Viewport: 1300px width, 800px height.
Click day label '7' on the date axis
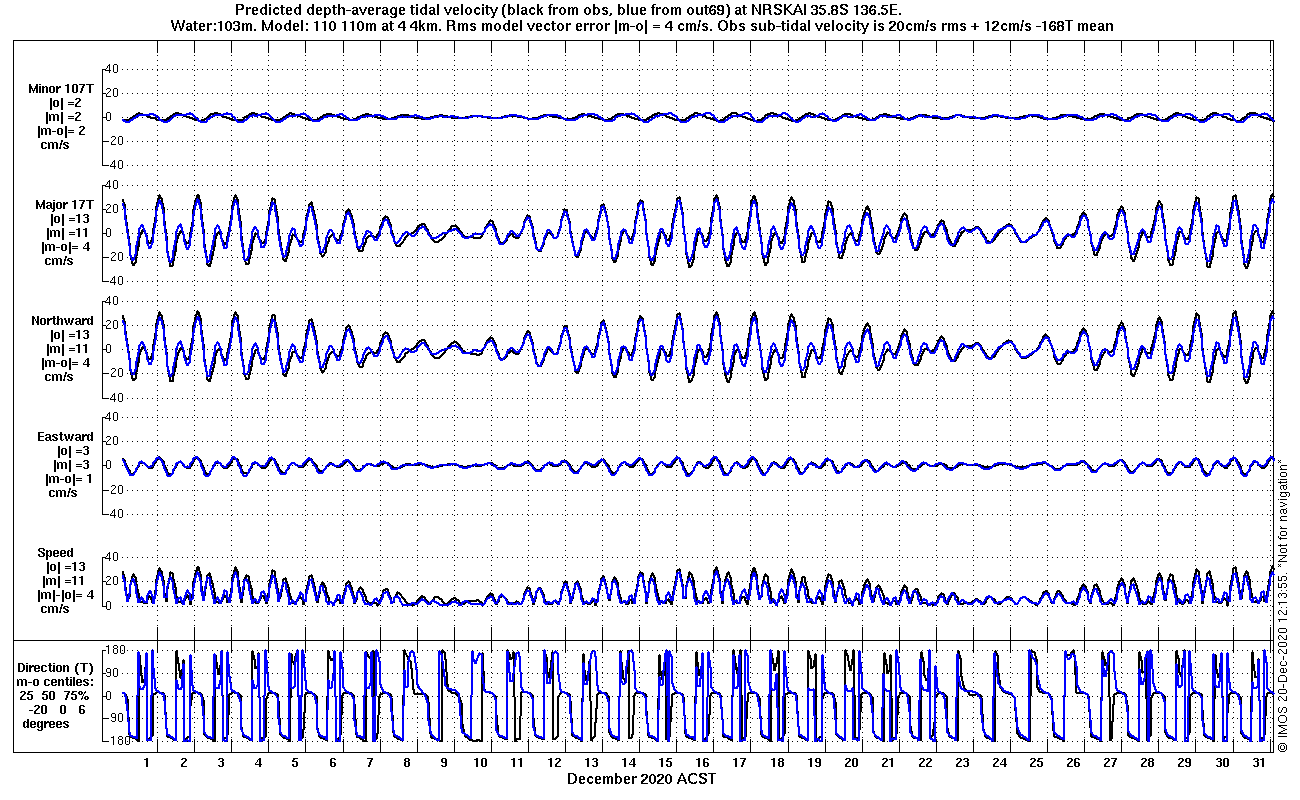pyautogui.click(x=369, y=762)
